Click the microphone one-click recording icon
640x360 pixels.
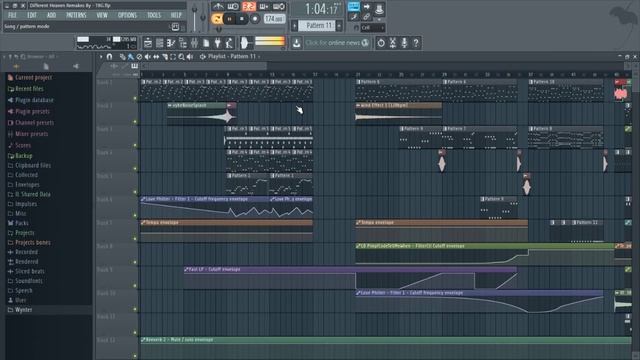(x=404, y=43)
